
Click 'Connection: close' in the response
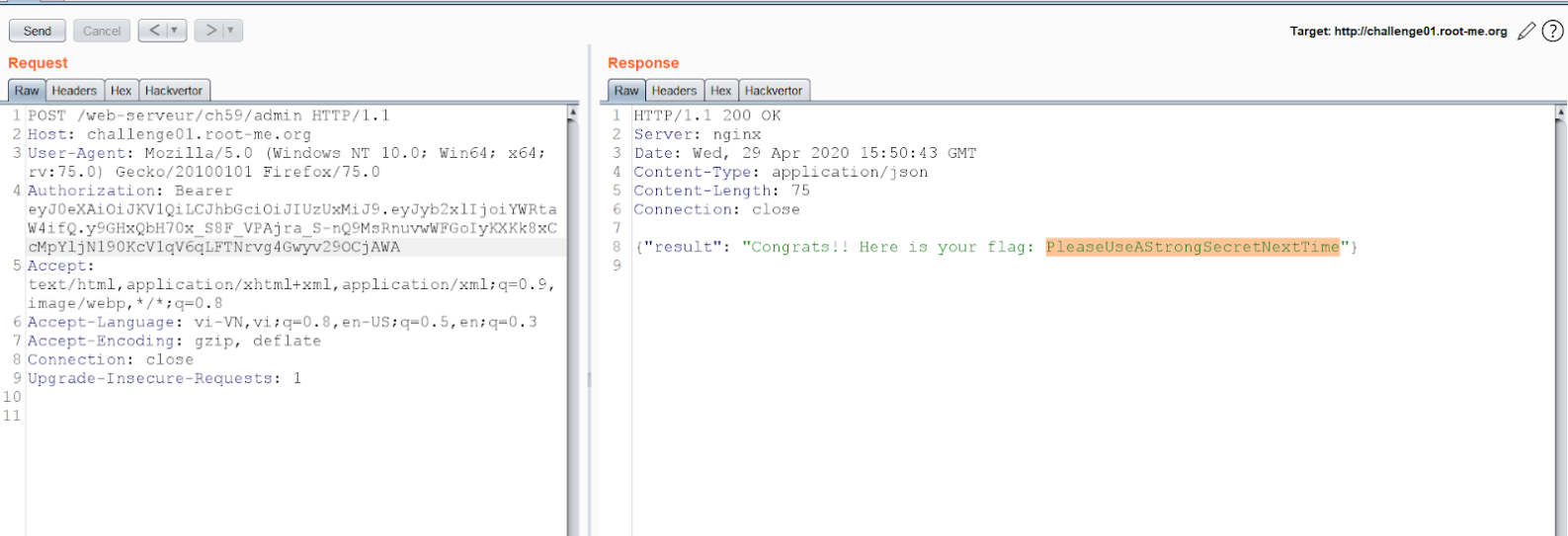[717, 209]
